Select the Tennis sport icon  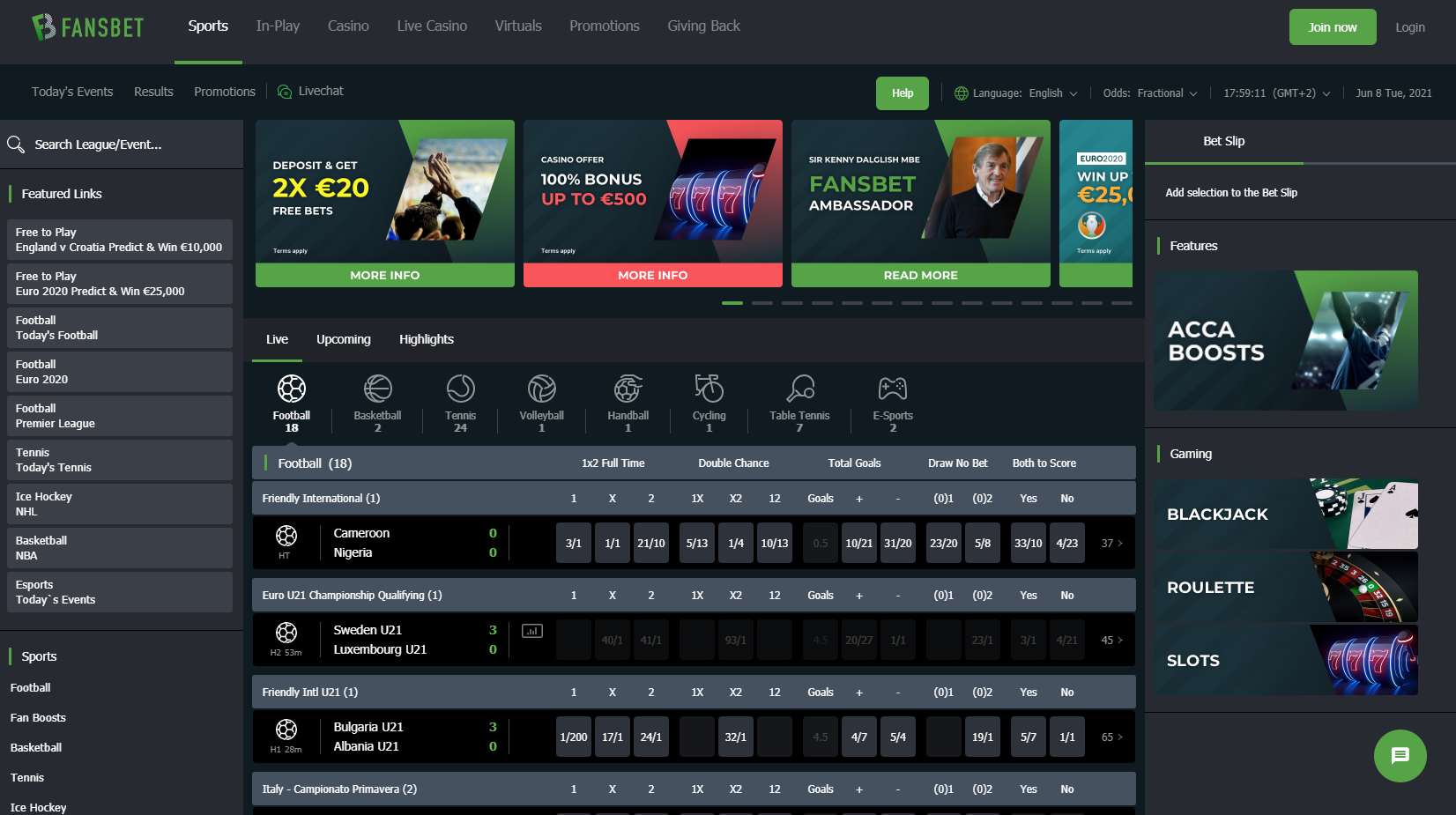pyautogui.click(x=460, y=389)
